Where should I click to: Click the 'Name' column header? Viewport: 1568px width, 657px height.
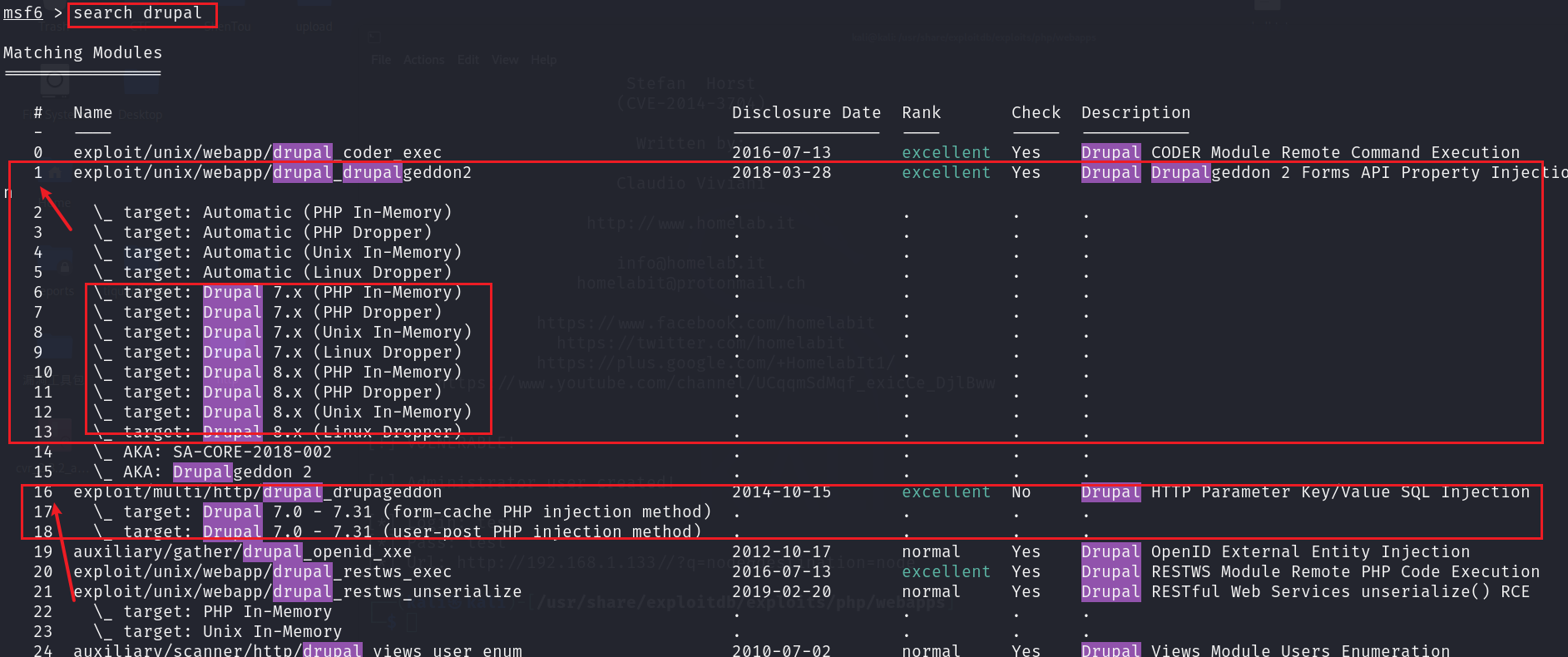coord(92,112)
